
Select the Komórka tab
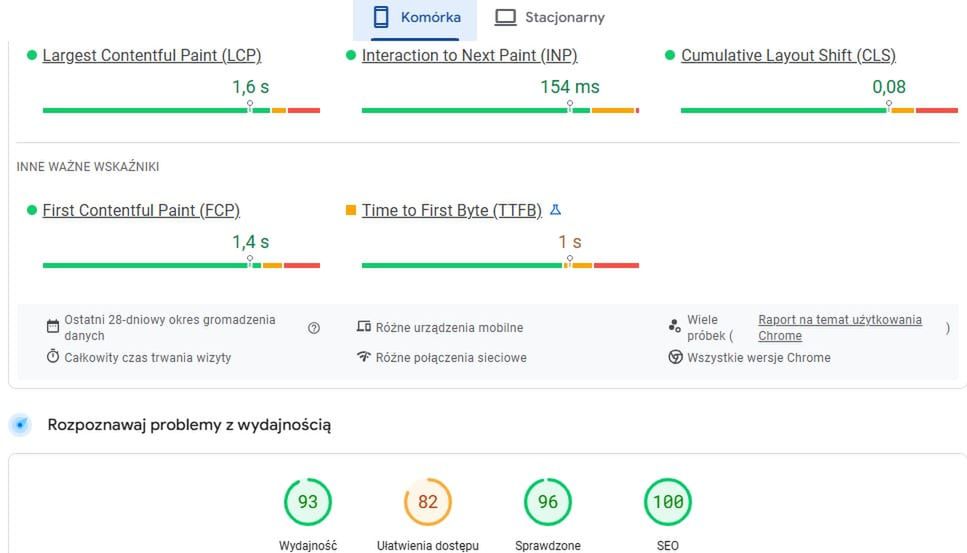pos(416,17)
